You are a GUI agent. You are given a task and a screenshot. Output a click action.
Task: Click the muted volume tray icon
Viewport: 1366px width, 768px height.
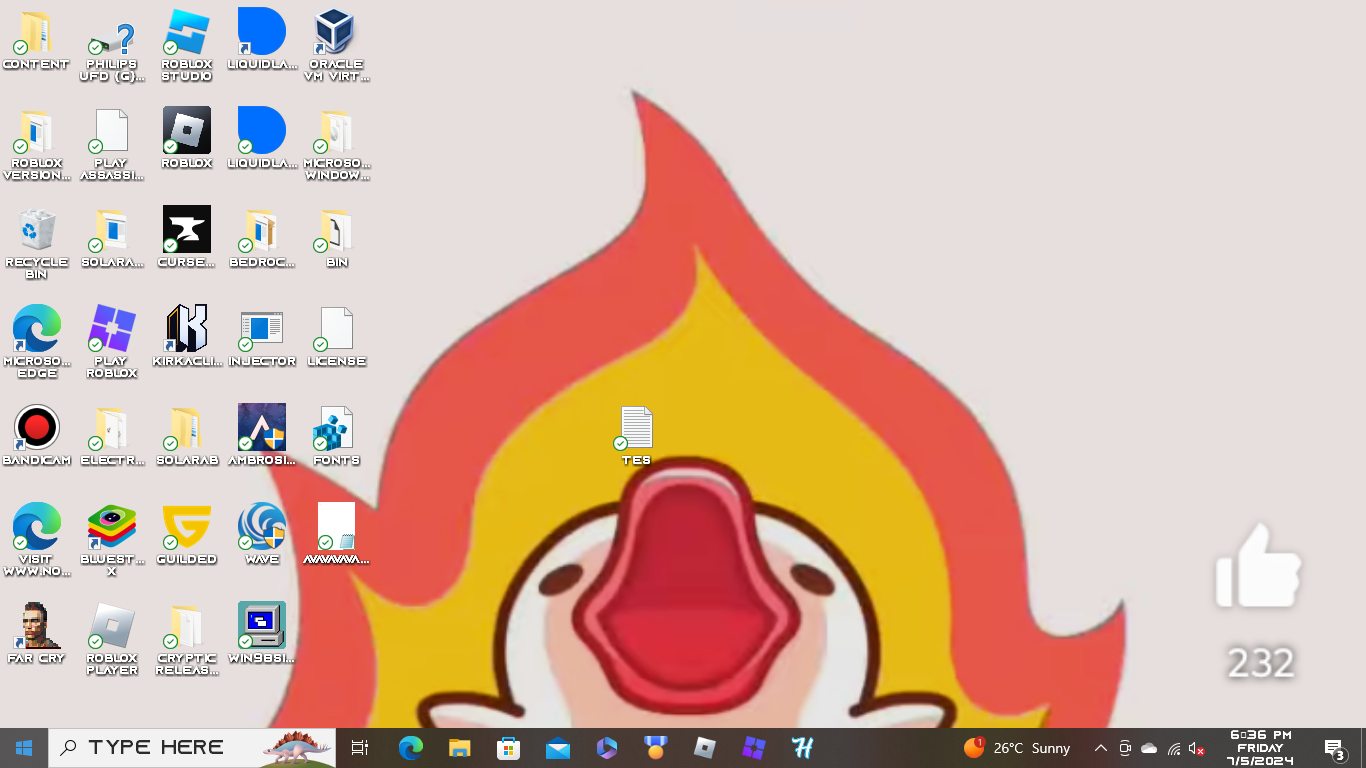tap(1197, 748)
